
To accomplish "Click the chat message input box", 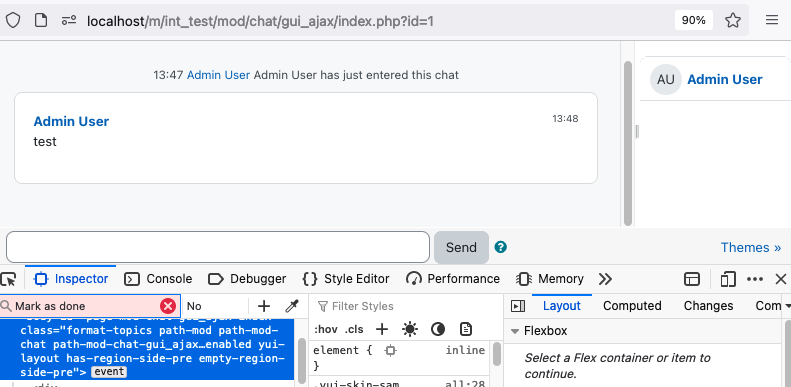I will click(x=218, y=247).
